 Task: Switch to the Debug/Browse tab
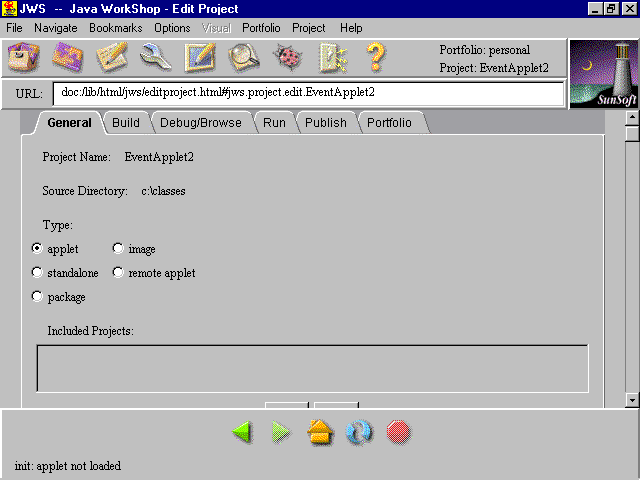(200, 122)
